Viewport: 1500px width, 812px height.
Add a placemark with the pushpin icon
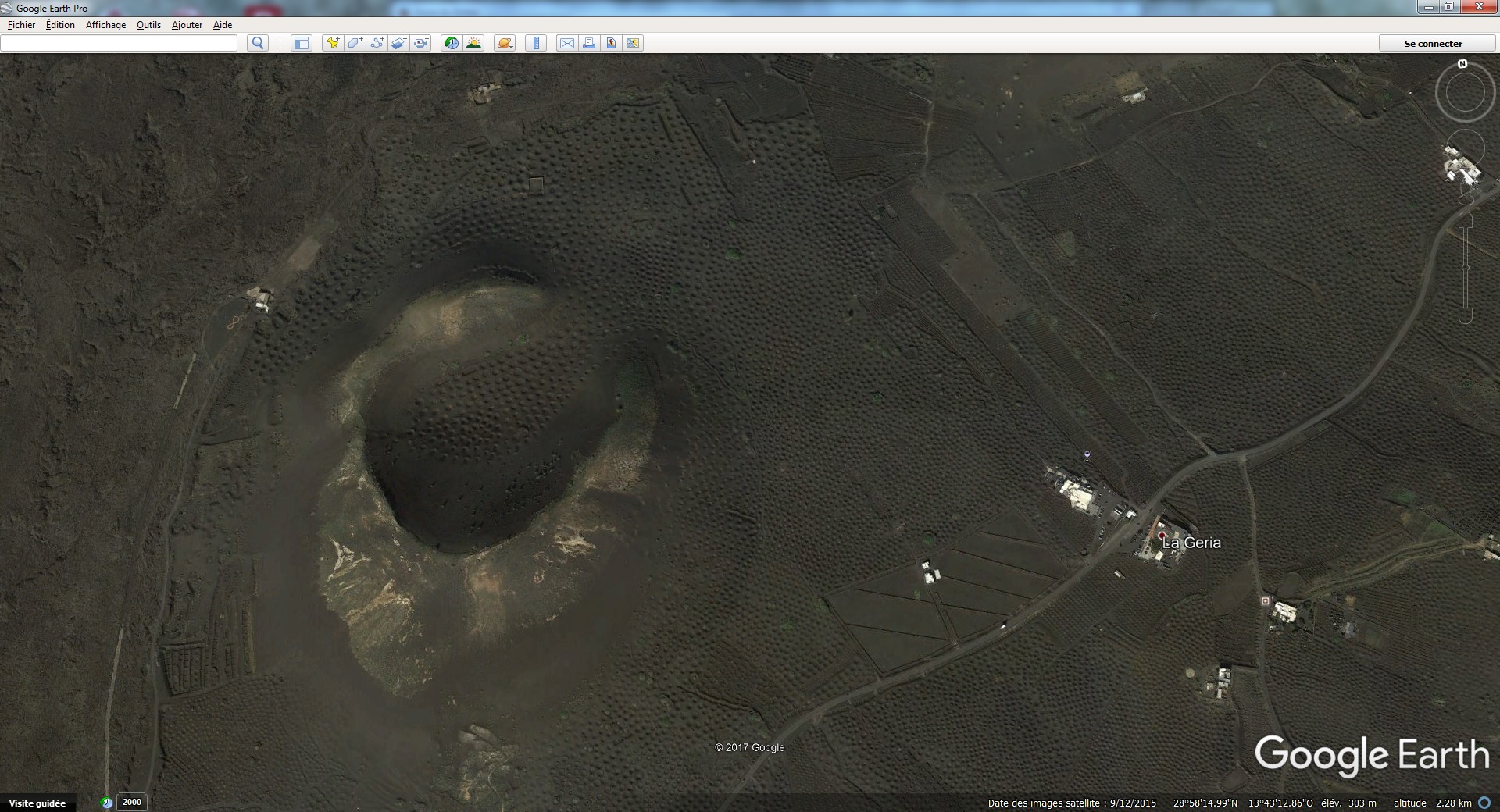[333, 43]
